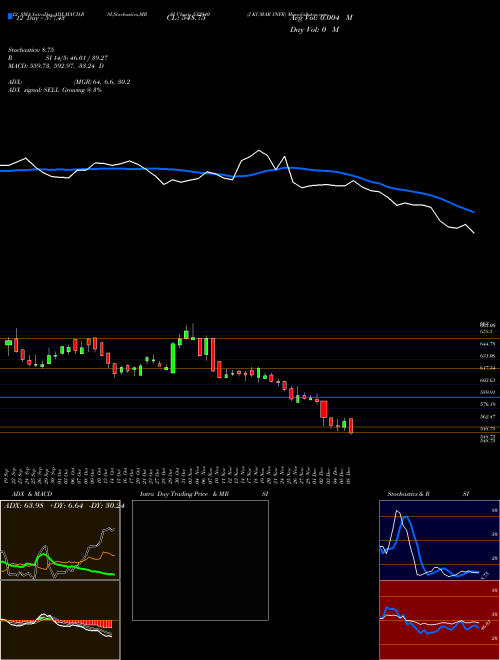This screenshot has height=660, width=500.
Task: Click the 'Stochastics & RSI' panel title
Action: (428, 494)
